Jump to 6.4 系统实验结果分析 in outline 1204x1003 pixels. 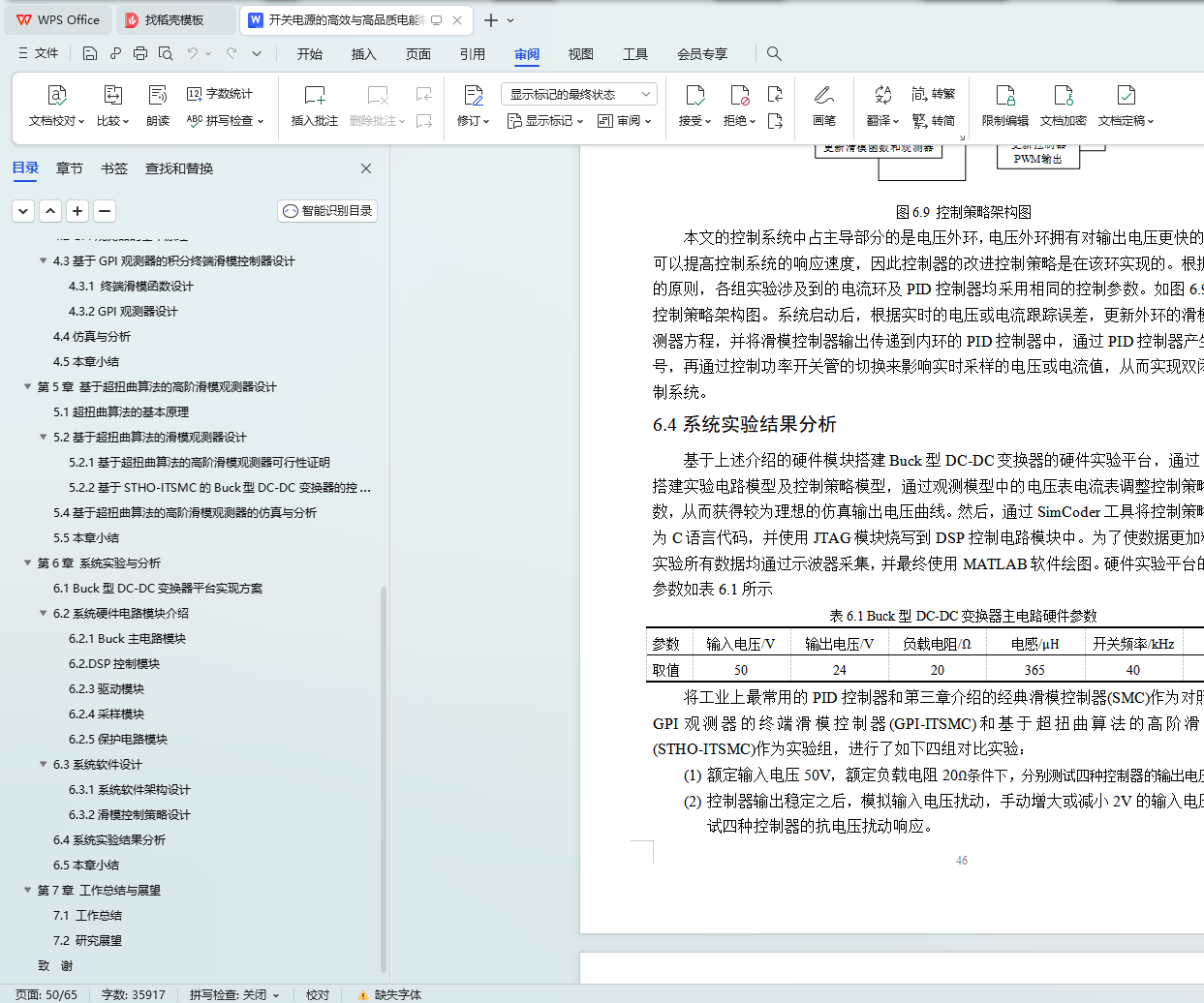(109, 839)
